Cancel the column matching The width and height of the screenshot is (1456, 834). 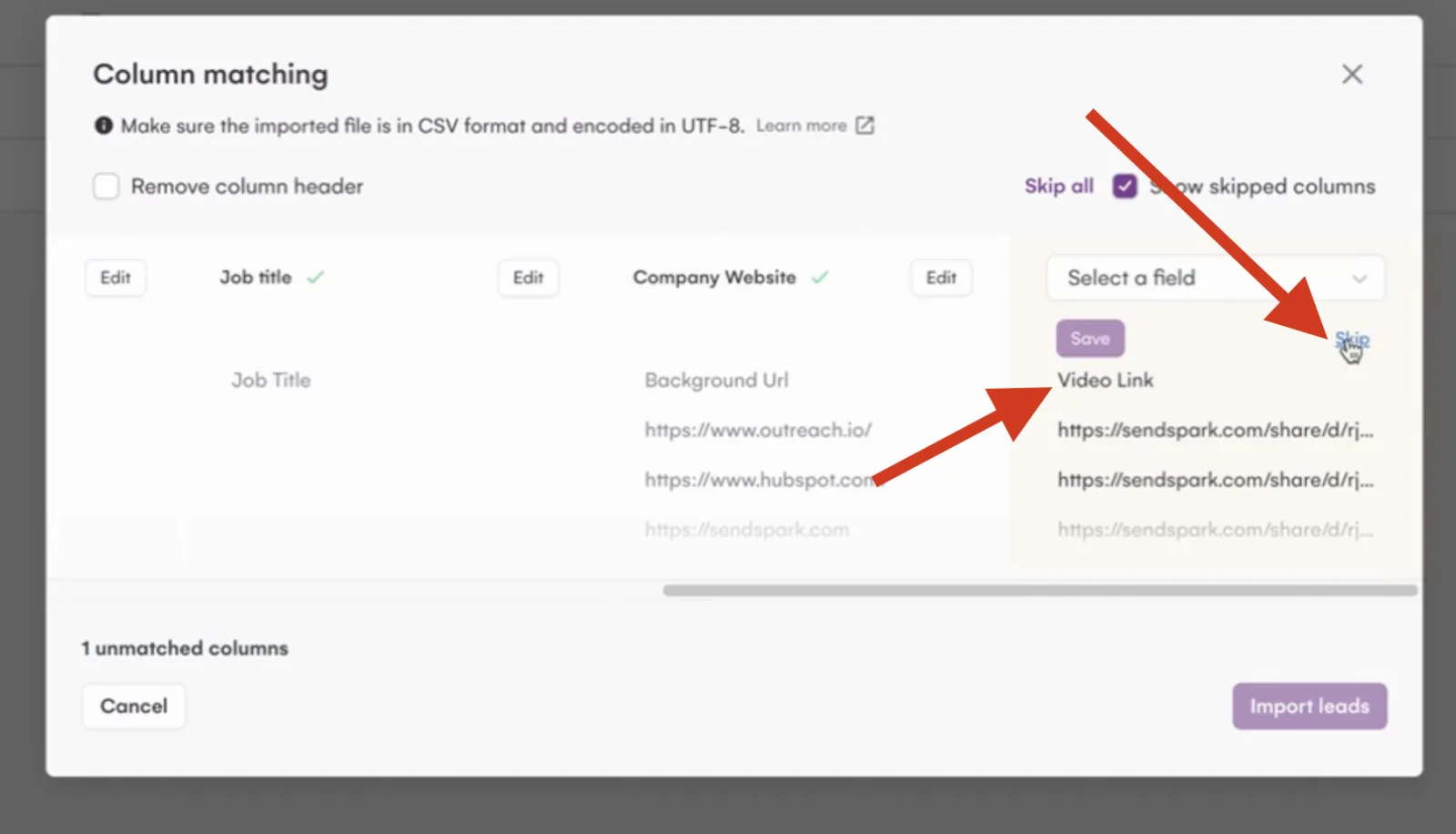134,707
